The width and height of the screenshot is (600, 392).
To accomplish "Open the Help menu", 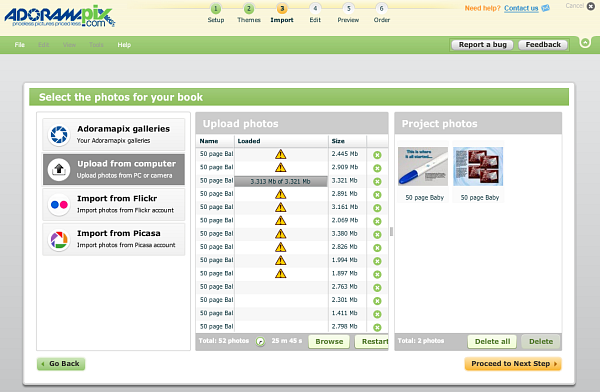I will point(124,45).
